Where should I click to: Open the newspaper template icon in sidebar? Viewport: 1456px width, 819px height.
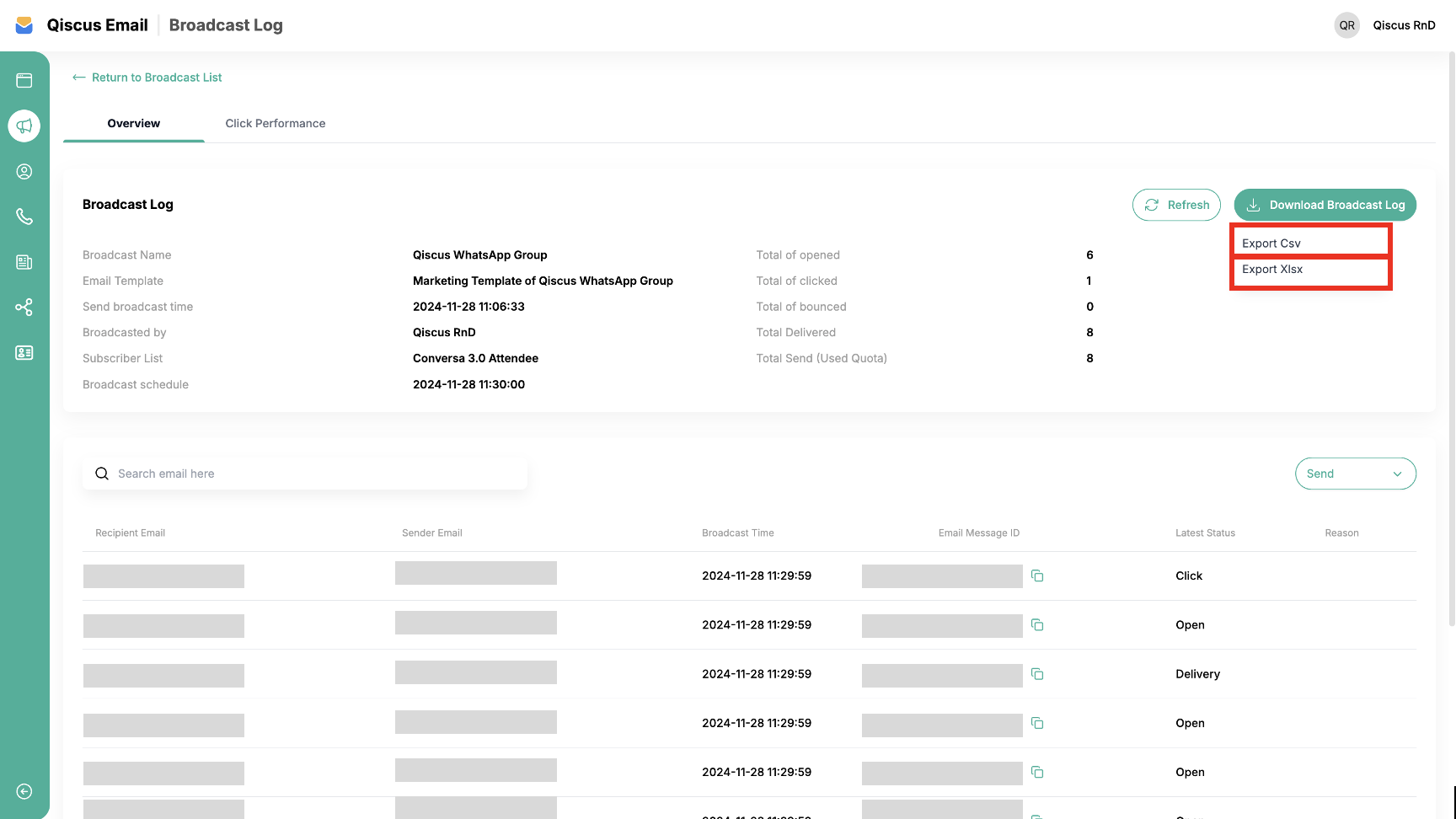click(x=24, y=262)
